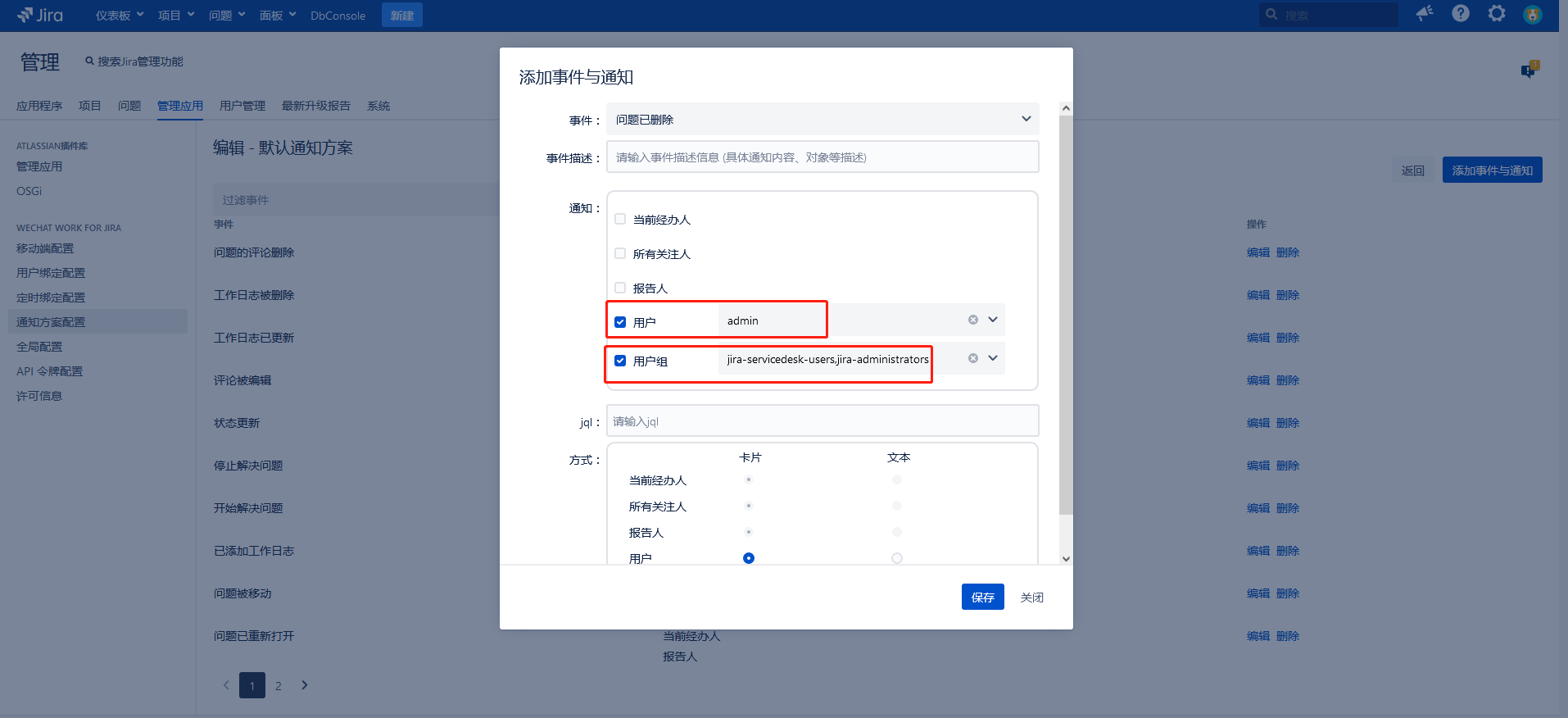
Task: Clear the admin user selection
Action: point(973,320)
